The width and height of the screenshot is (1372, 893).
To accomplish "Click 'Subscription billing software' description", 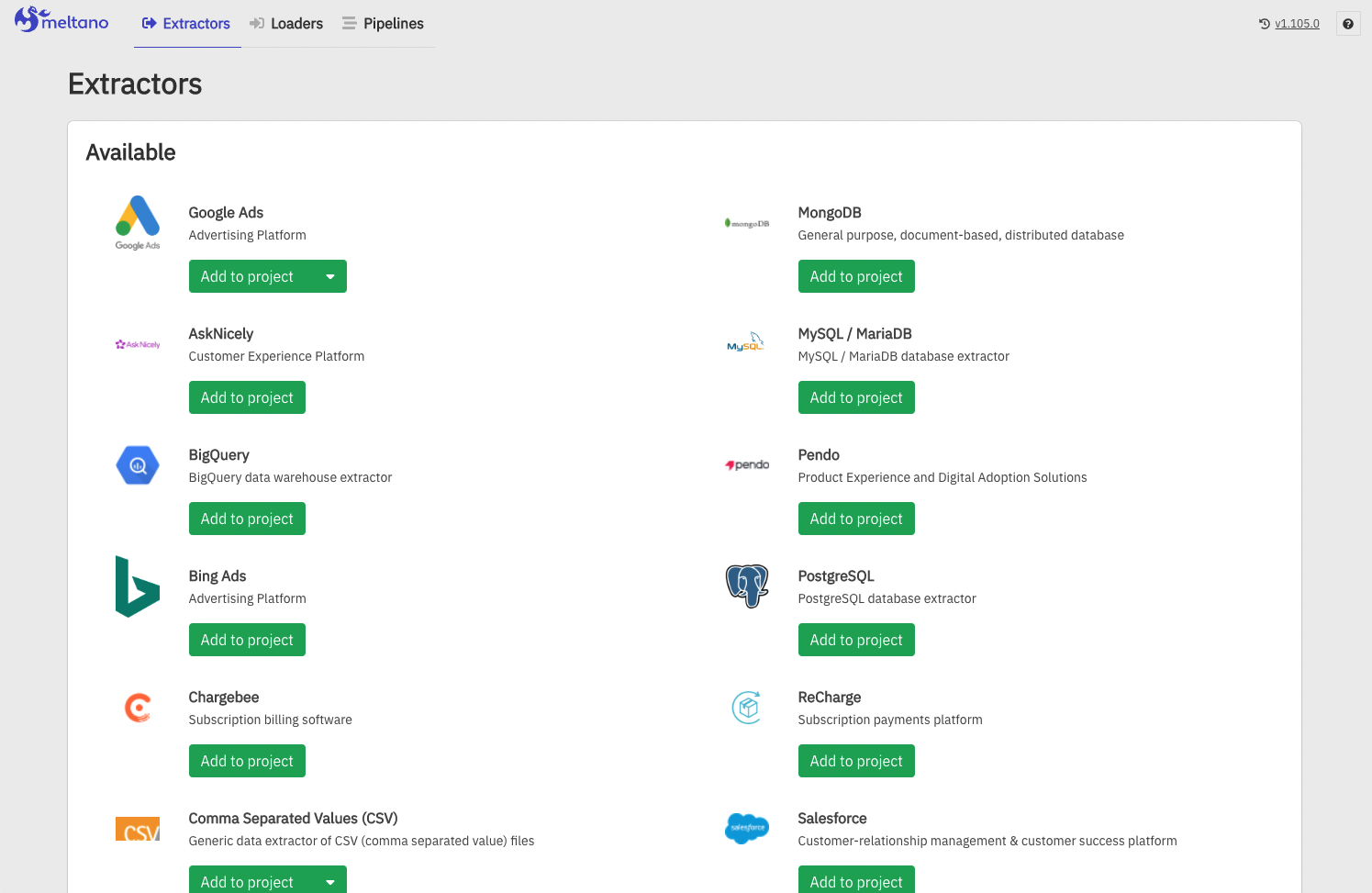I will 271,720.
